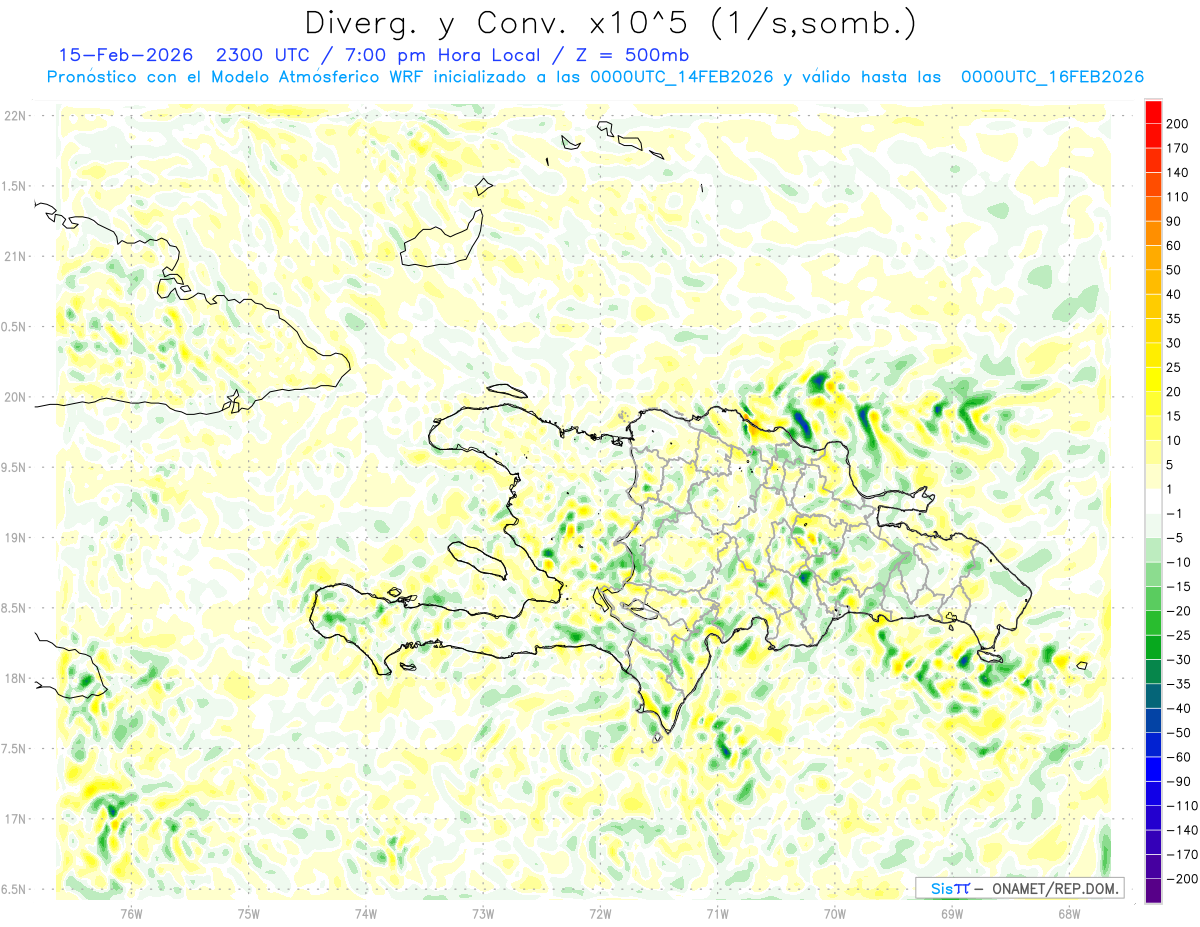Click the positive '40' colorbar label
This screenshot has height=927, width=1200.
(1175, 295)
